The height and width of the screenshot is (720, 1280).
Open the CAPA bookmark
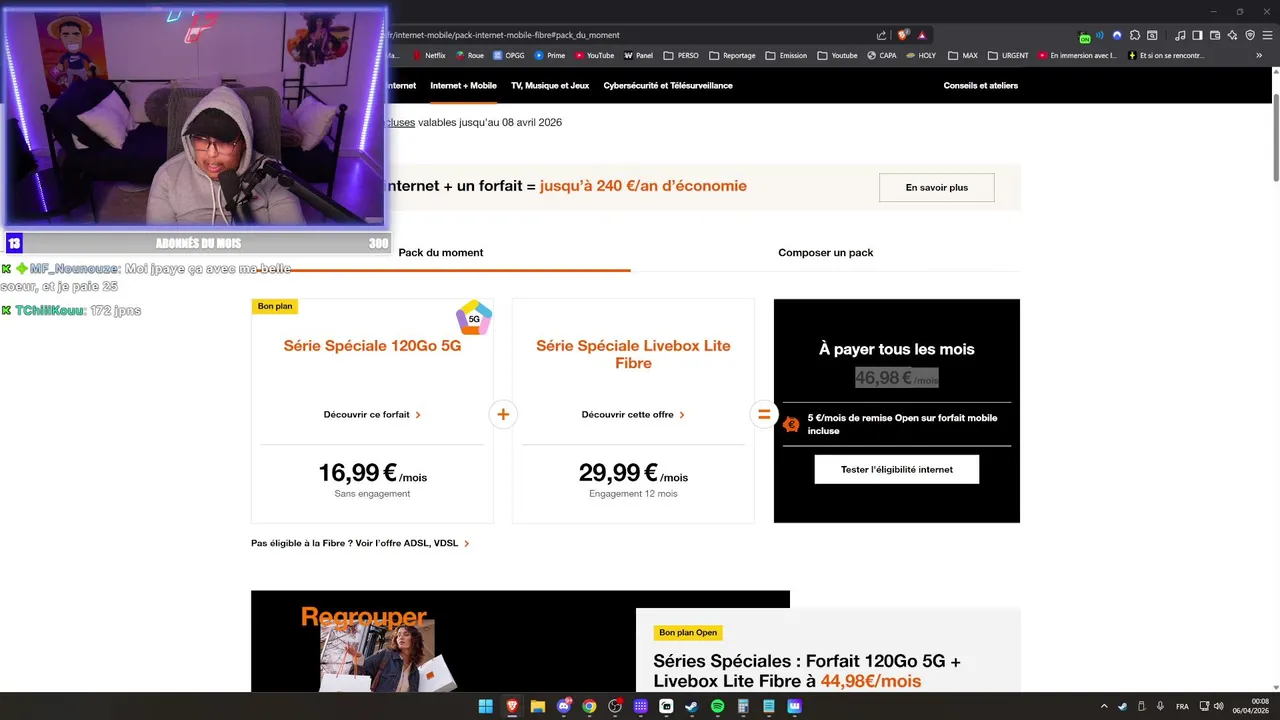point(882,55)
